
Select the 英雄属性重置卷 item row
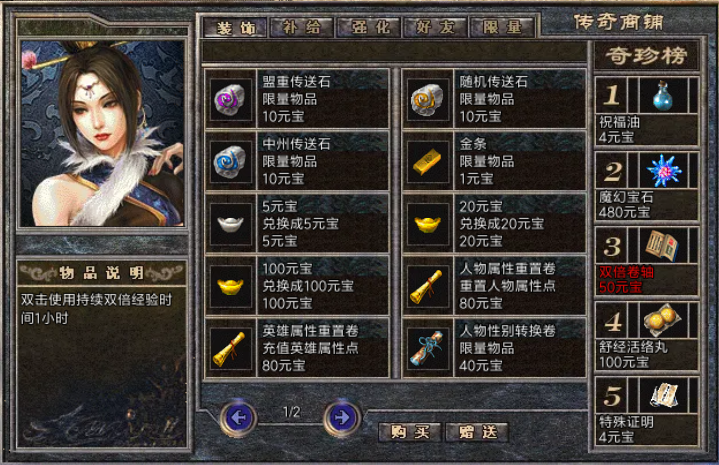[297, 349]
